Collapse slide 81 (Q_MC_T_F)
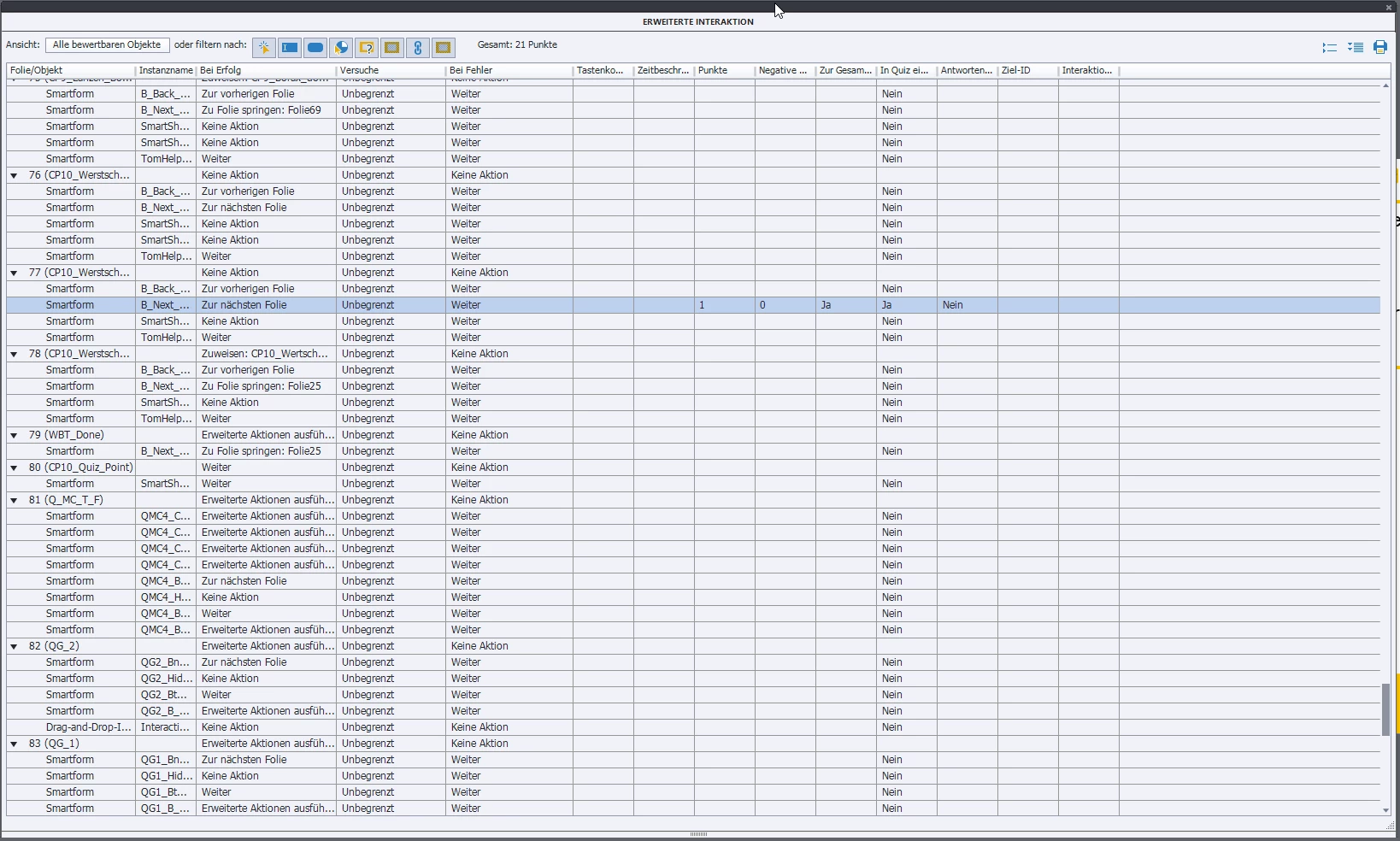Screen dimensions: 1400x841 coord(14,500)
